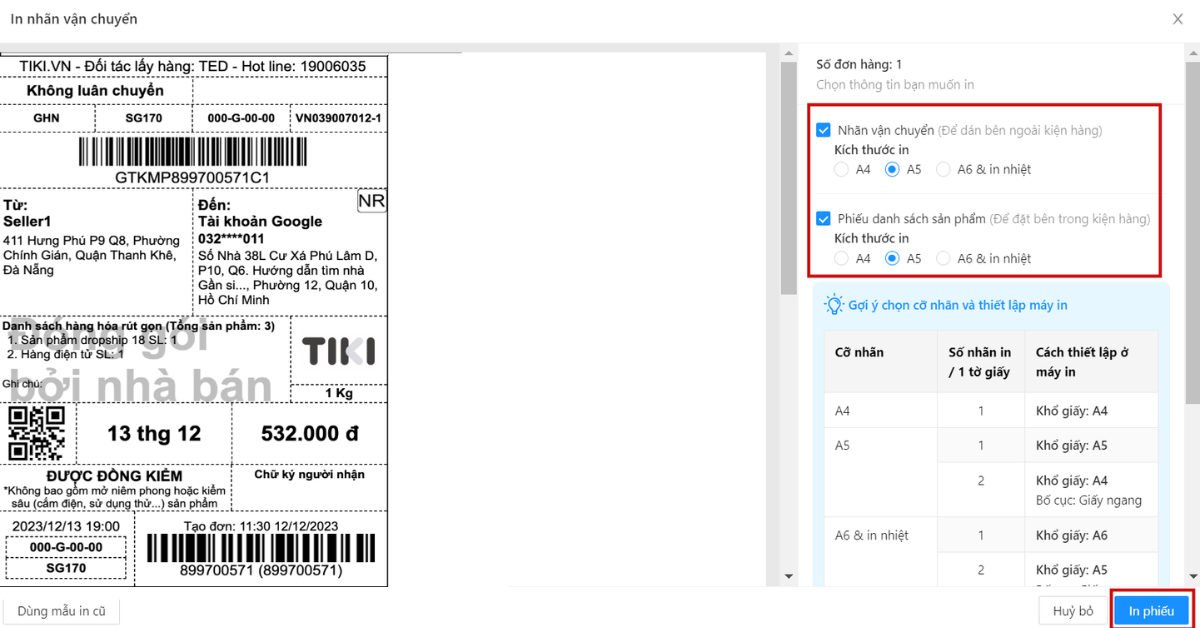Select A4 size for Phiếu danh sách sản phẩm
Screen dimensions: 1200x628
tap(842, 258)
